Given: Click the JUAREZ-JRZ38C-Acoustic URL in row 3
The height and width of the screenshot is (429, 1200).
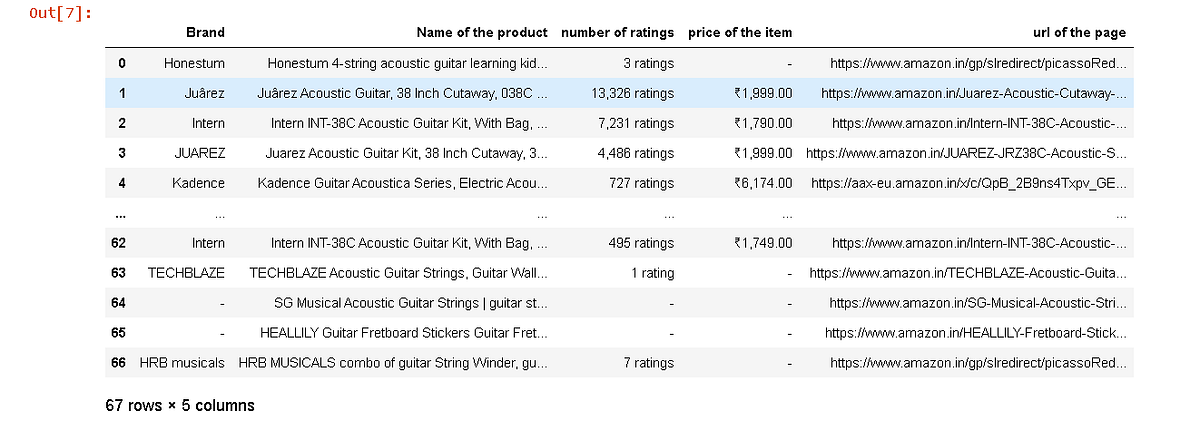Looking at the screenshot, I should tap(966, 153).
